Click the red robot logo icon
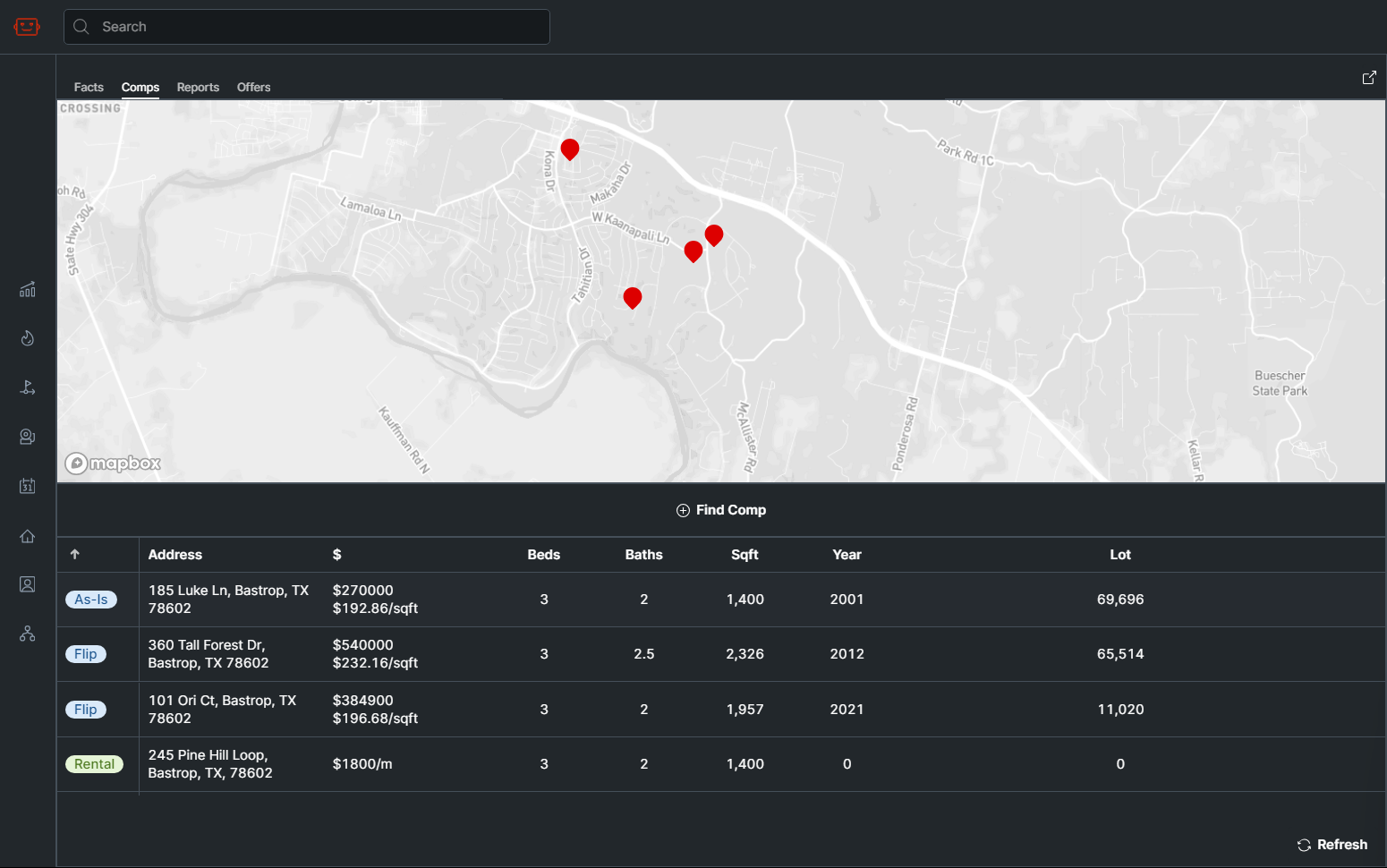 click(27, 27)
